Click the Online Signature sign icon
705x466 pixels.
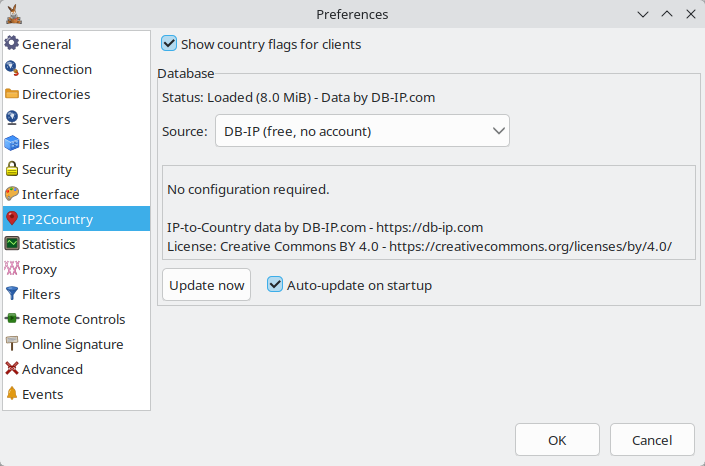[12, 344]
